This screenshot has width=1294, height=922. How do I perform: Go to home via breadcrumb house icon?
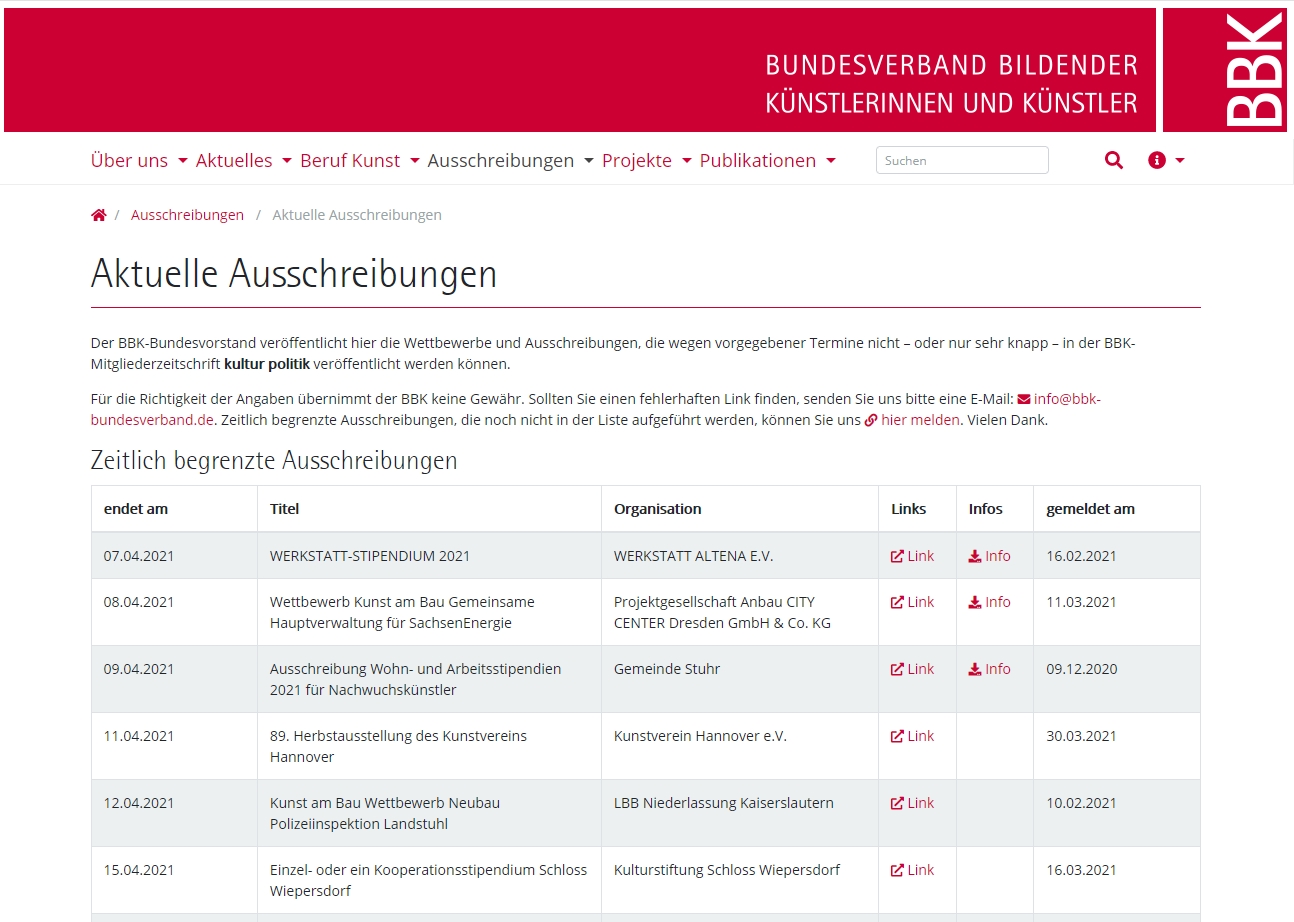coord(99,215)
